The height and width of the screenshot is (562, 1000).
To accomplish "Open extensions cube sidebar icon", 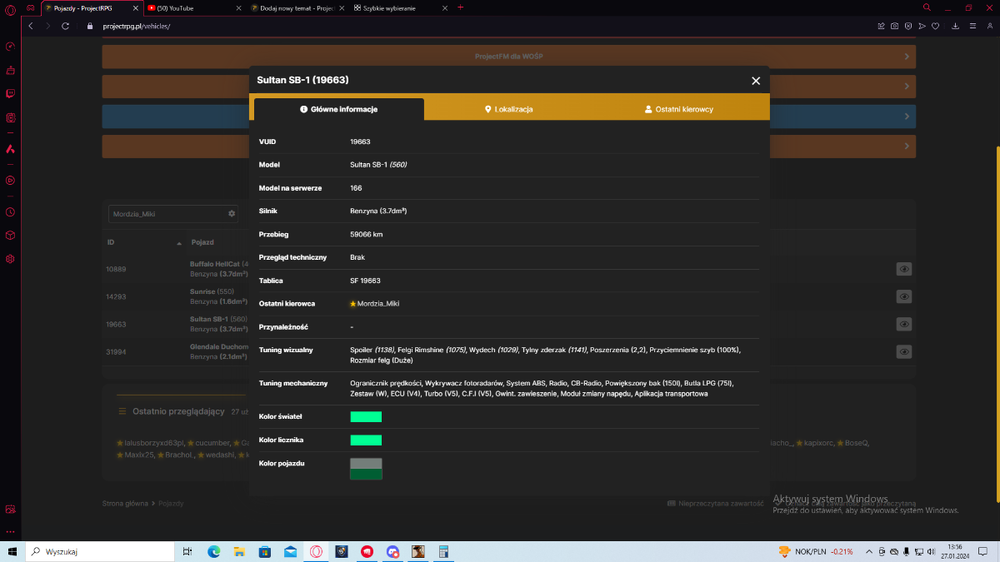I will (x=10, y=235).
